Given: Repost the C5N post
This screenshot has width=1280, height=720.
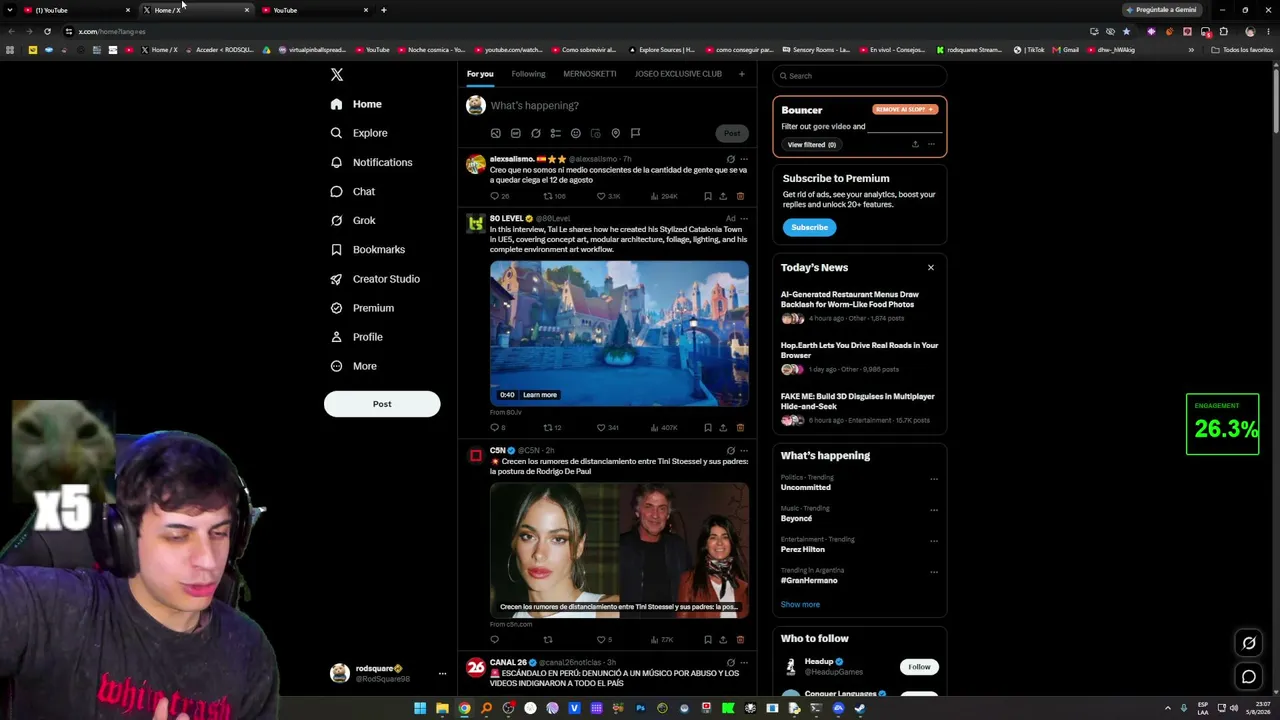Looking at the screenshot, I should [x=547, y=639].
